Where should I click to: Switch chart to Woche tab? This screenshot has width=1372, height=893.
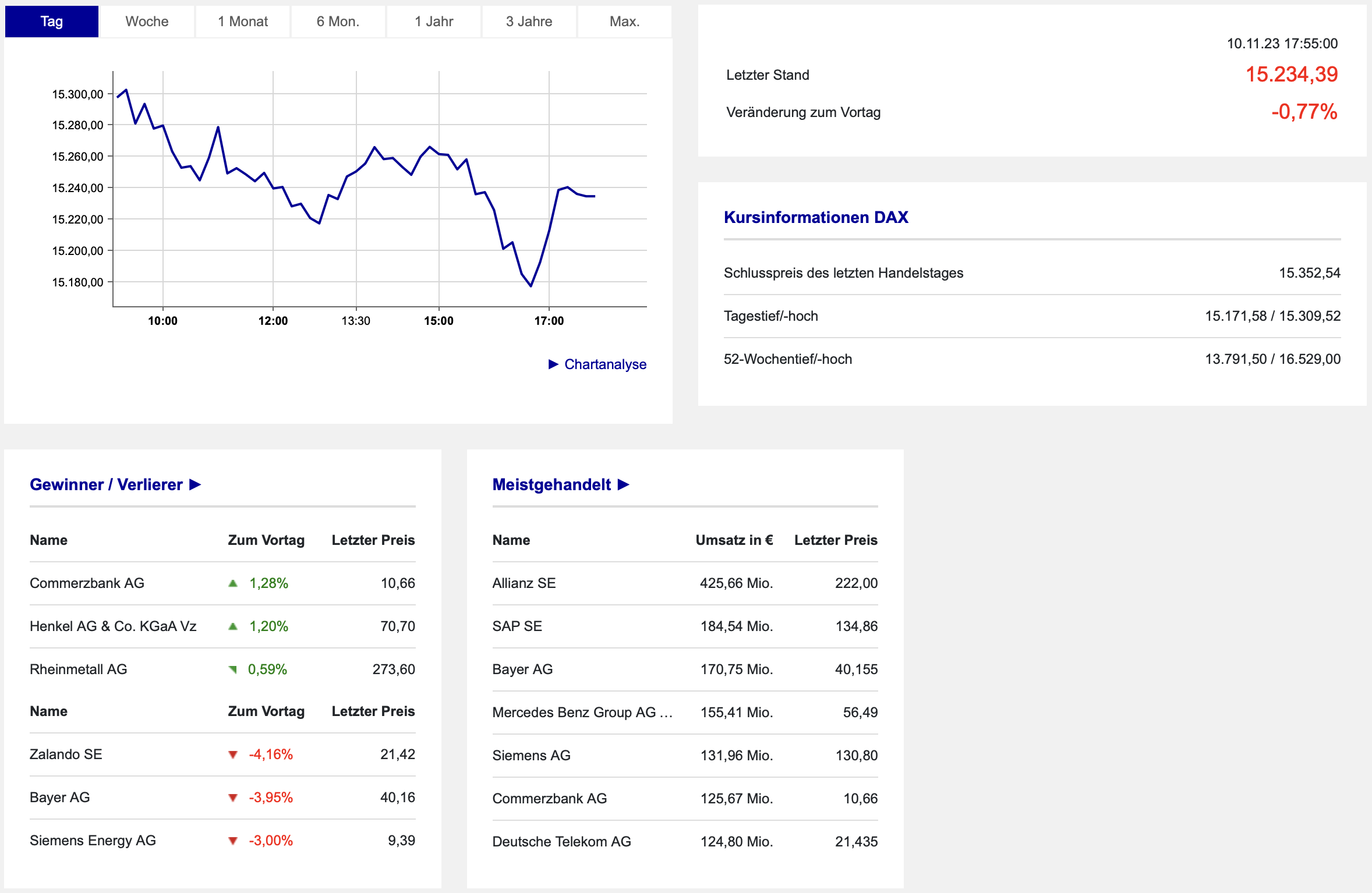pyautogui.click(x=147, y=22)
